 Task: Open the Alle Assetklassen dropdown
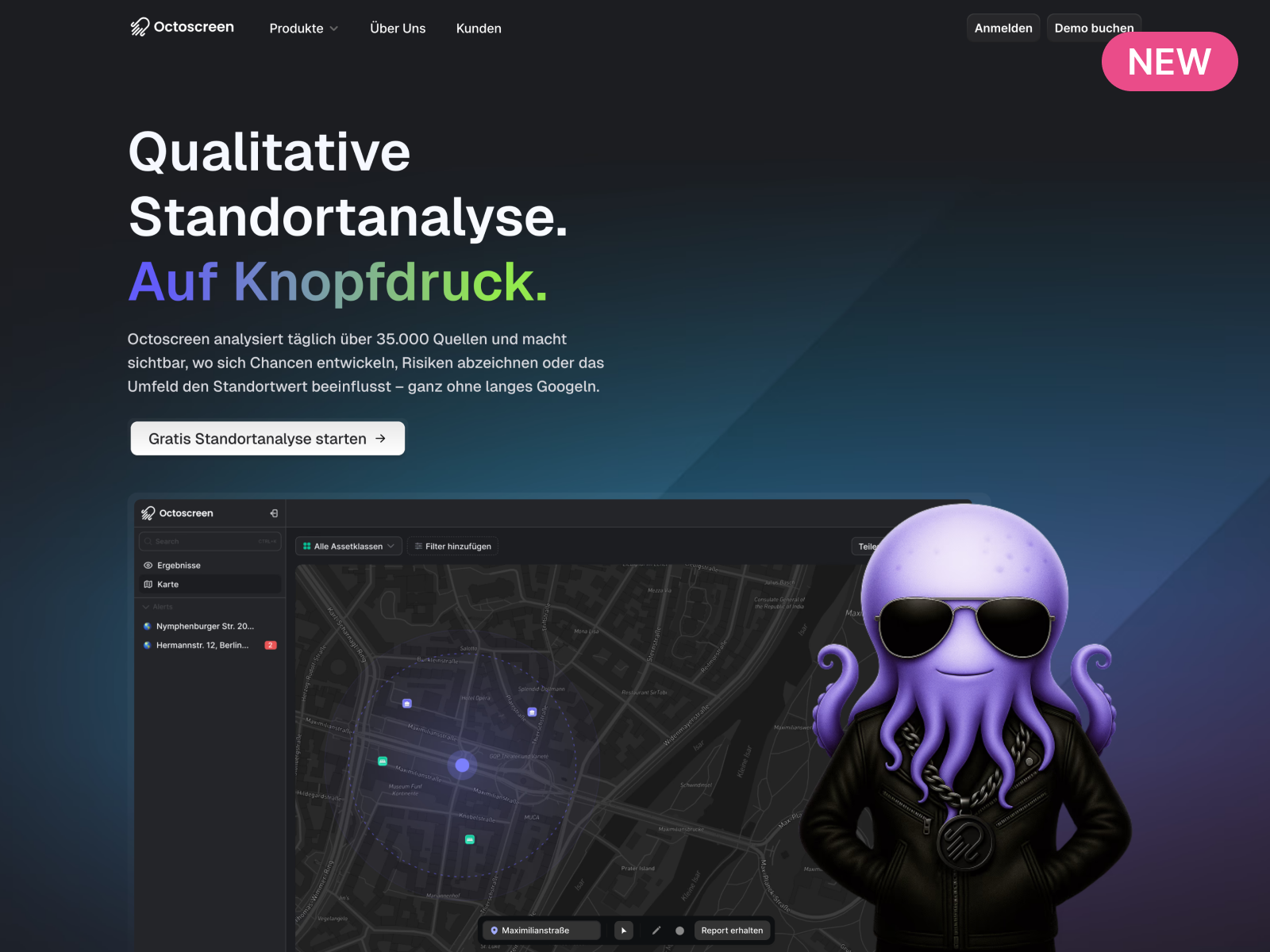[348, 546]
